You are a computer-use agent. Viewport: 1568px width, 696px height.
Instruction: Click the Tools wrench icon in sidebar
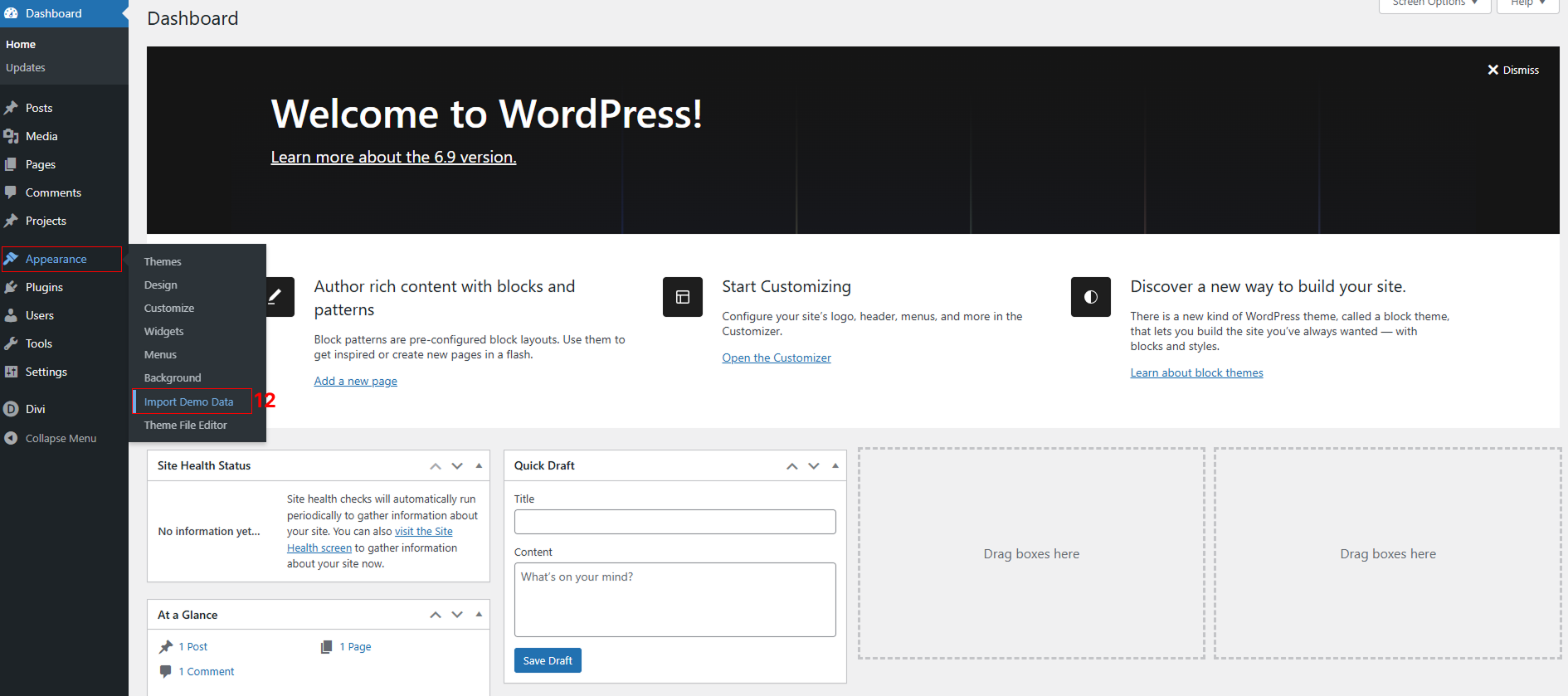click(11, 343)
